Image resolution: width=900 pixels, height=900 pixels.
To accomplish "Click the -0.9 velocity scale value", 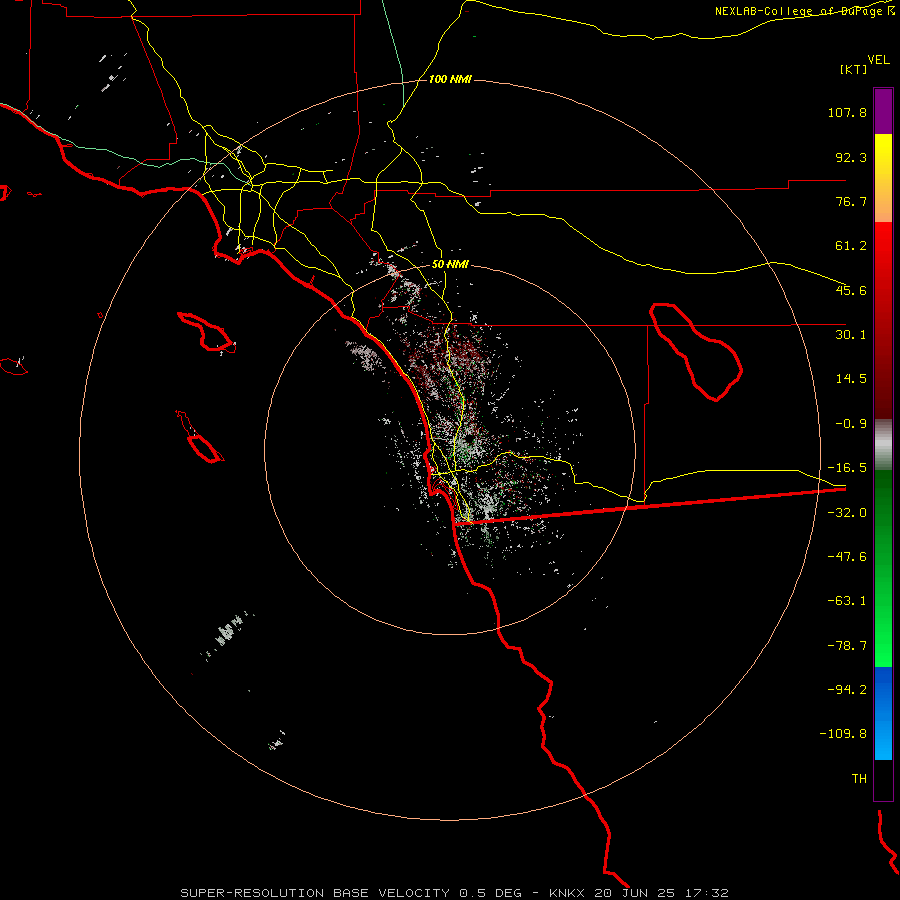I will pyautogui.click(x=851, y=424).
